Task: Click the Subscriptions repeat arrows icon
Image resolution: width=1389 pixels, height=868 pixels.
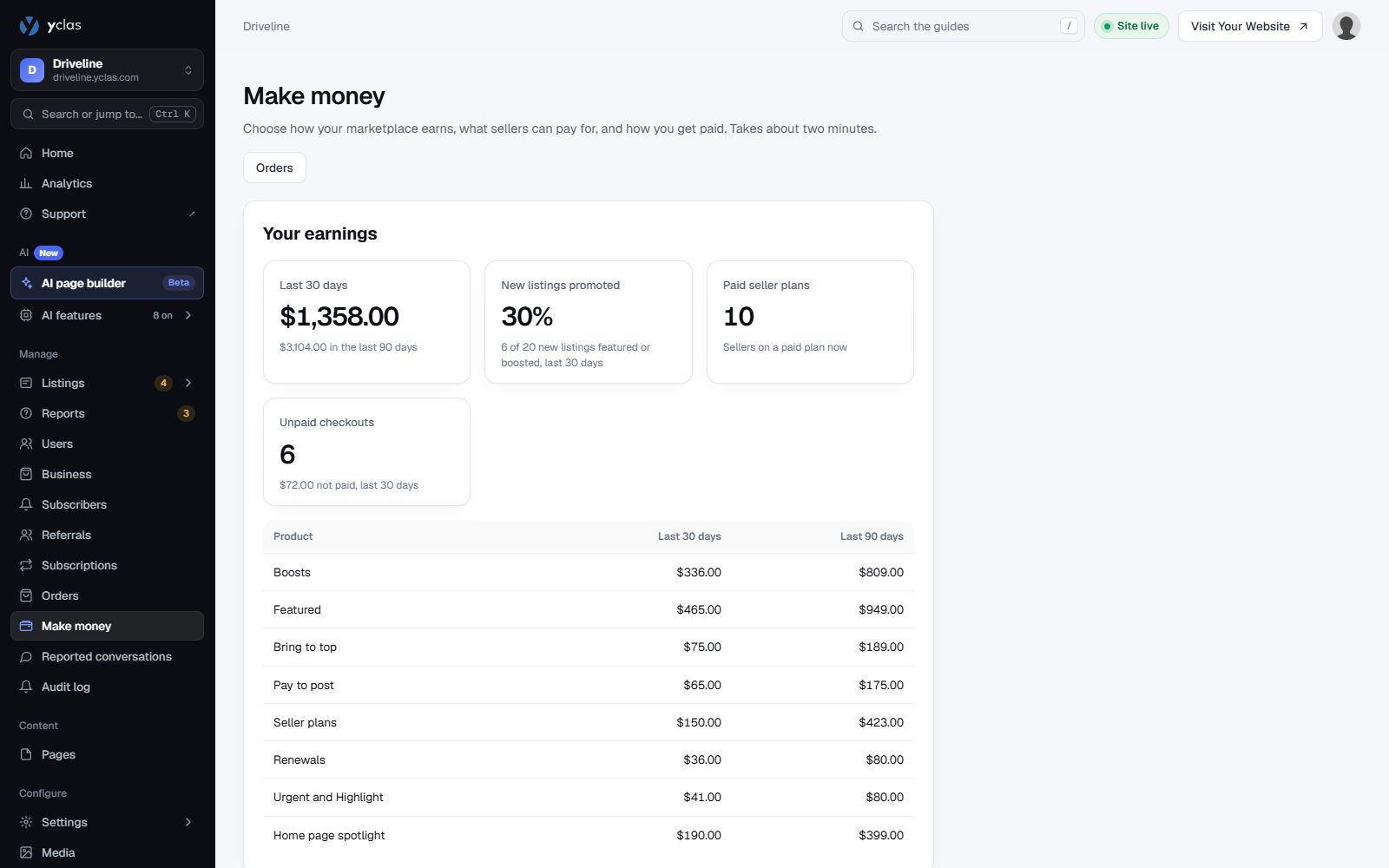Action: pos(26,565)
